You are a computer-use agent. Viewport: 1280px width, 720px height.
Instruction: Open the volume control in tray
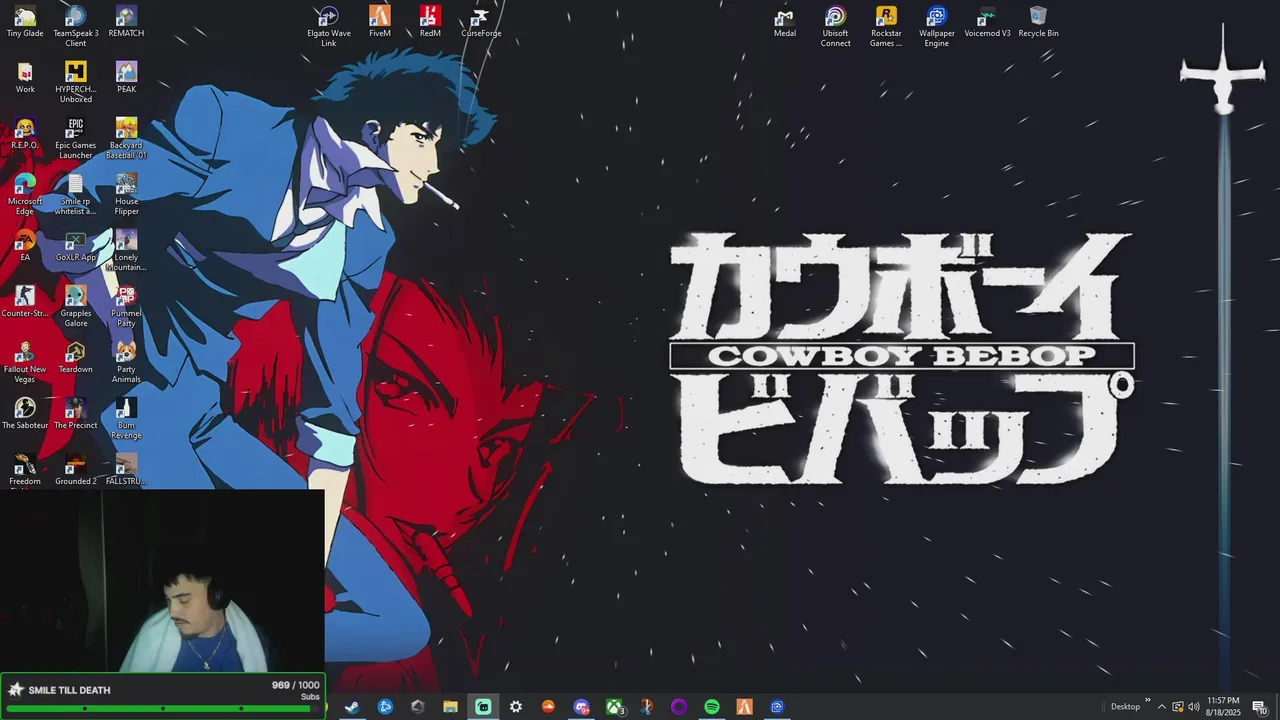tap(1193, 707)
